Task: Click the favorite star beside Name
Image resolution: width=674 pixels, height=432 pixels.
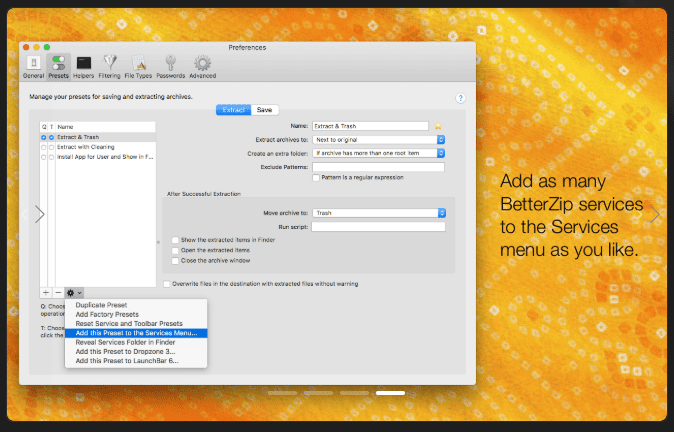Action: (438, 126)
